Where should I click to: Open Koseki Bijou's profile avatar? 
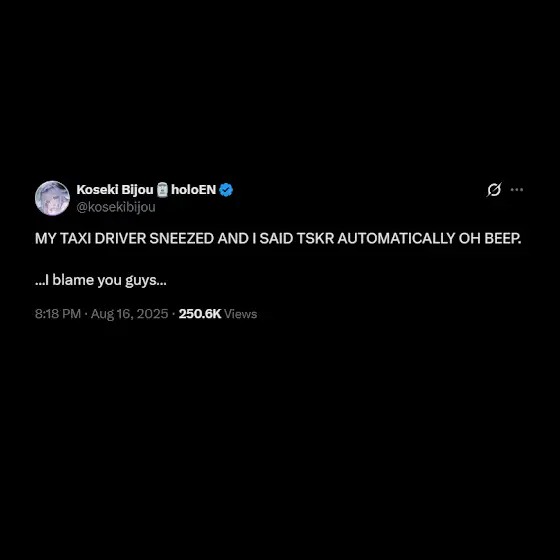pyautogui.click(x=52, y=198)
